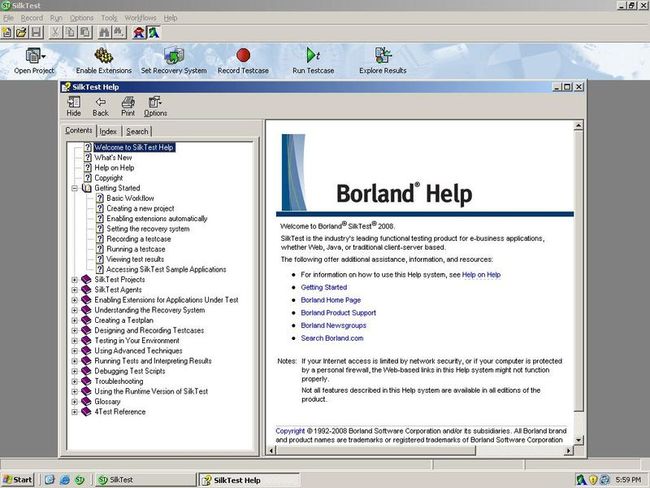The height and width of the screenshot is (488, 650).
Task: Click the Save toolbar icon
Action: [36, 32]
